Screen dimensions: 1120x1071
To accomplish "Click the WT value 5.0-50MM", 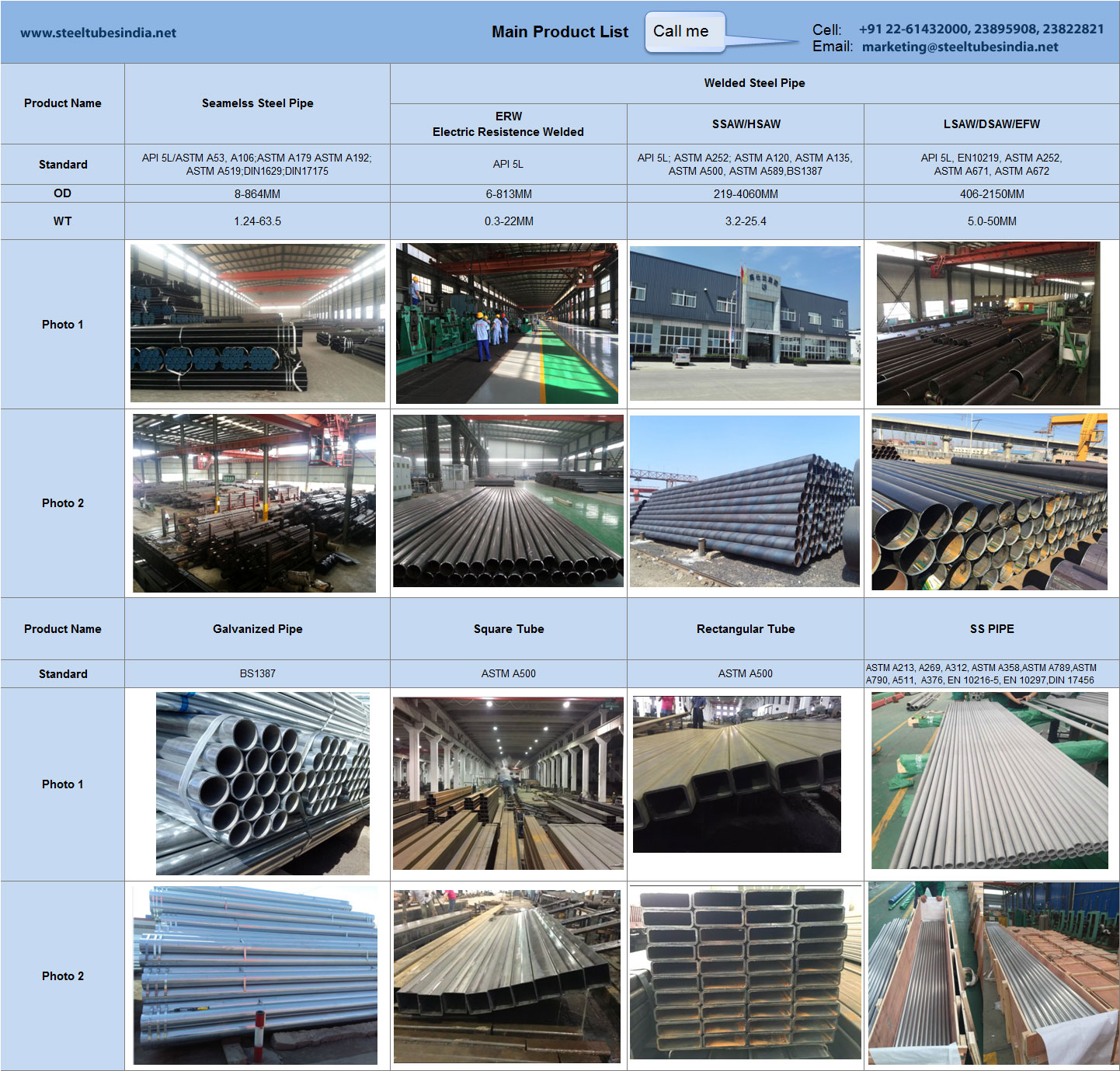I will tap(992, 221).
